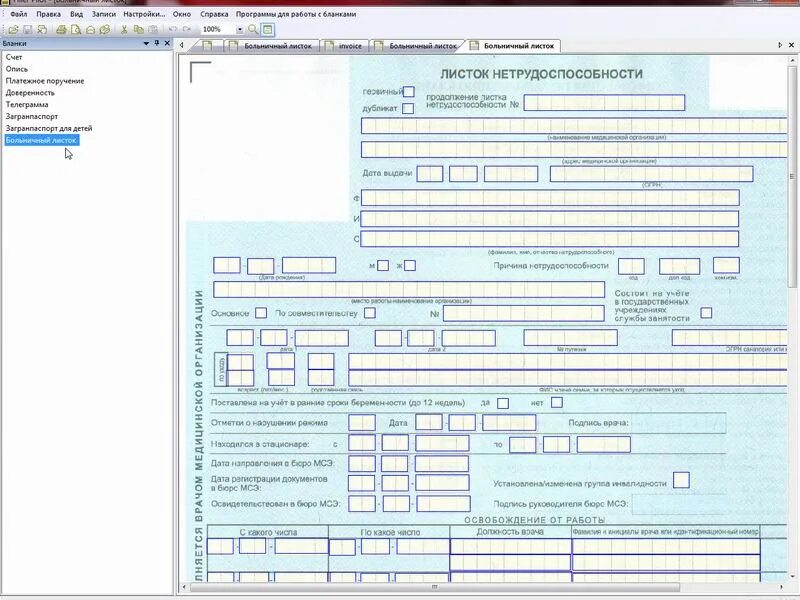Screen dimensions: 800x600
Task: Check 'нет' for early pregnancy registration
Action: point(557,403)
